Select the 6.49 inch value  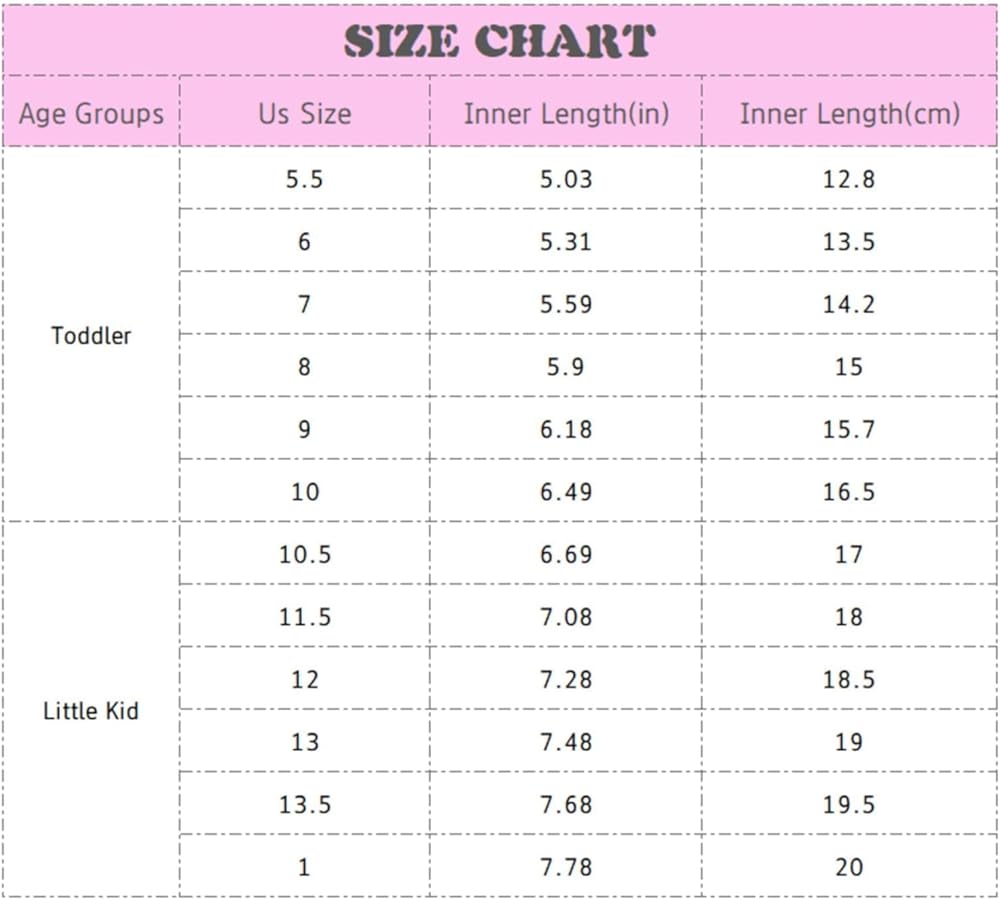coord(566,492)
